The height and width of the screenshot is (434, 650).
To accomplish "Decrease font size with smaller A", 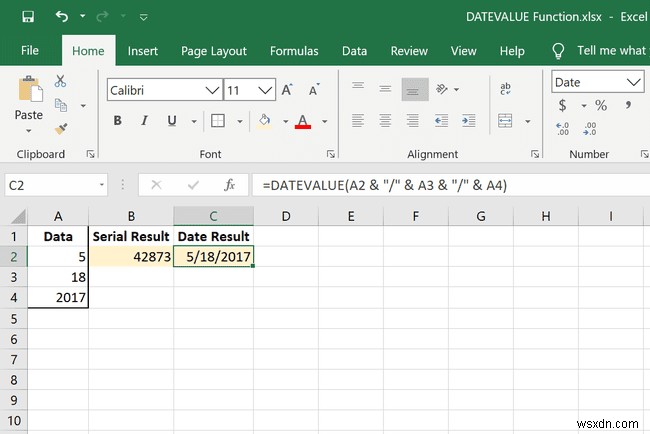I will (314, 90).
